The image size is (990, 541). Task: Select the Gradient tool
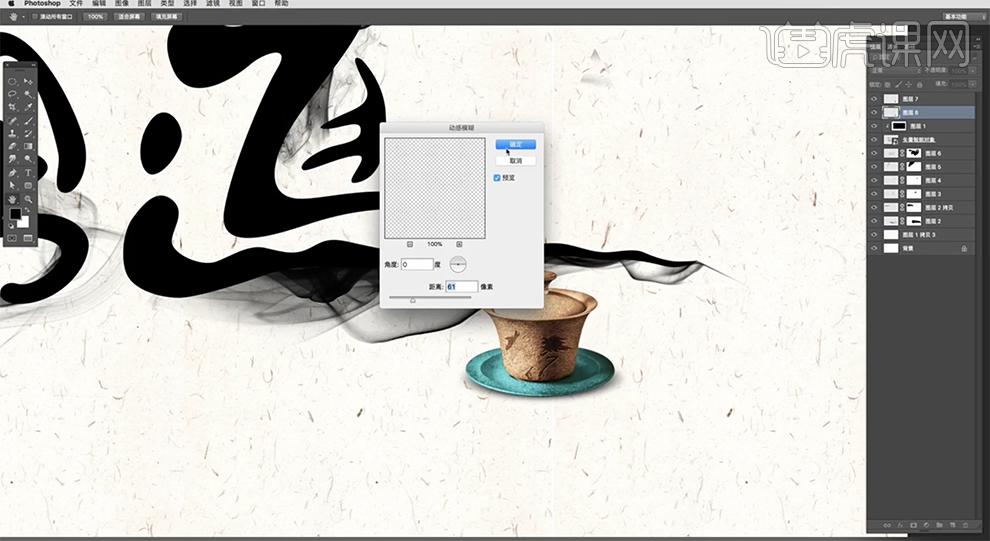click(x=28, y=146)
